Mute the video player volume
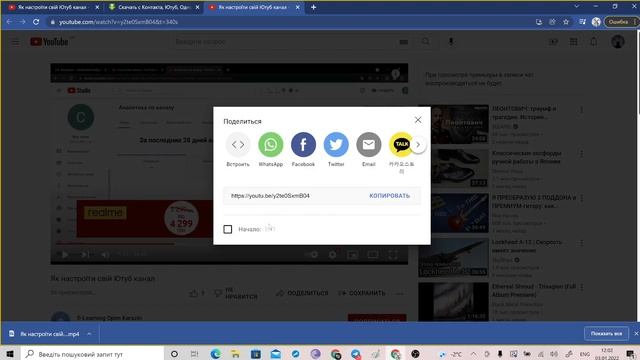The width and height of the screenshot is (640, 360). (105, 255)
